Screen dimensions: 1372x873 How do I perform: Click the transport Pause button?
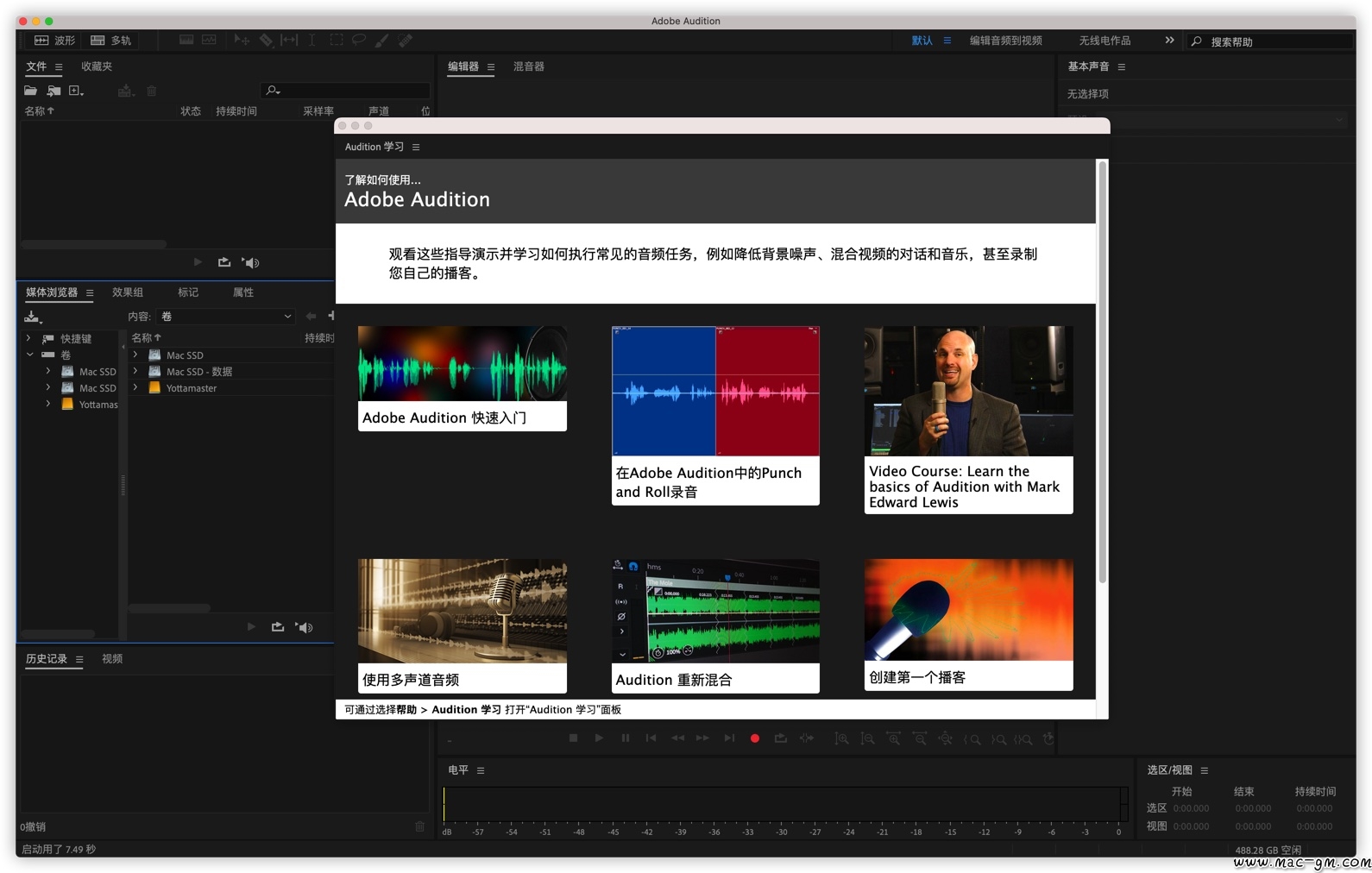(625, 738)
